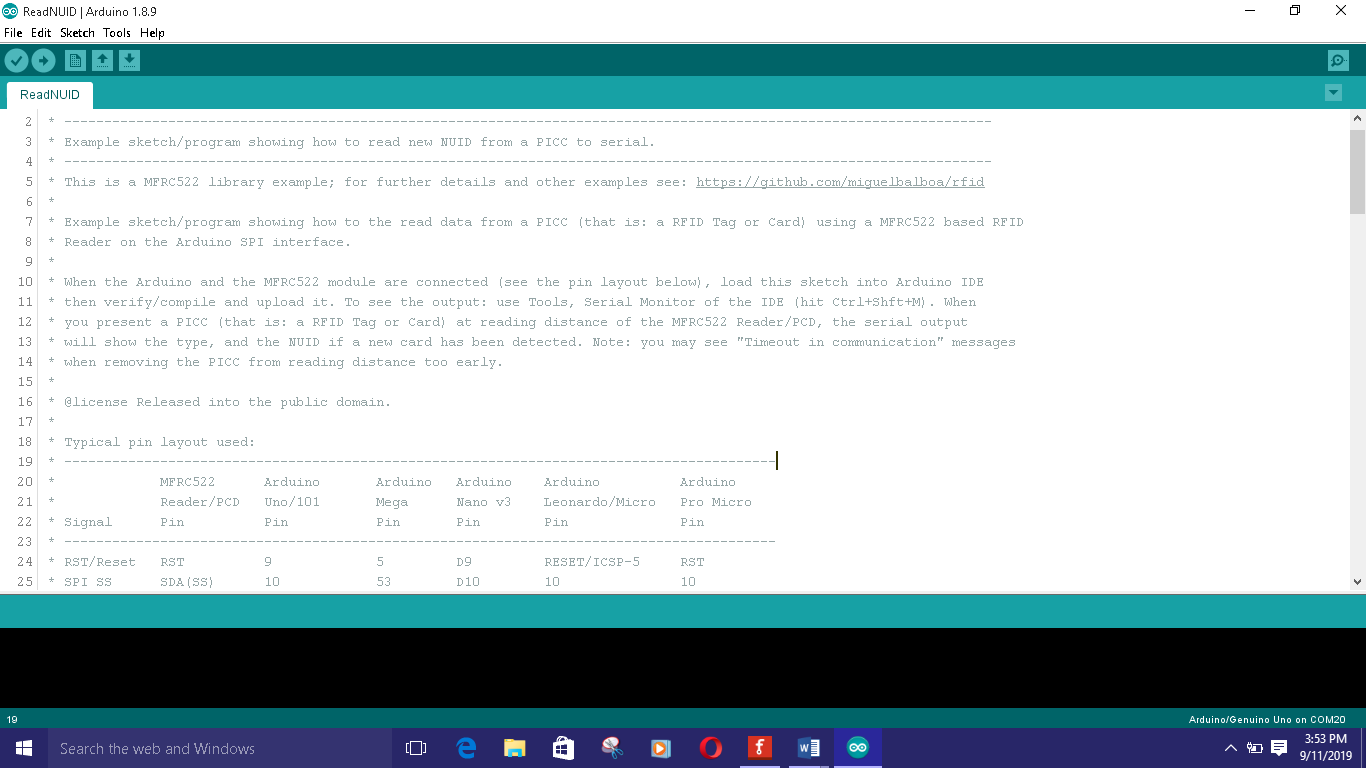Click the line number 19 in status bar
The height and width of the screenshot is (768, 1366).
click(x=12, y=719)
